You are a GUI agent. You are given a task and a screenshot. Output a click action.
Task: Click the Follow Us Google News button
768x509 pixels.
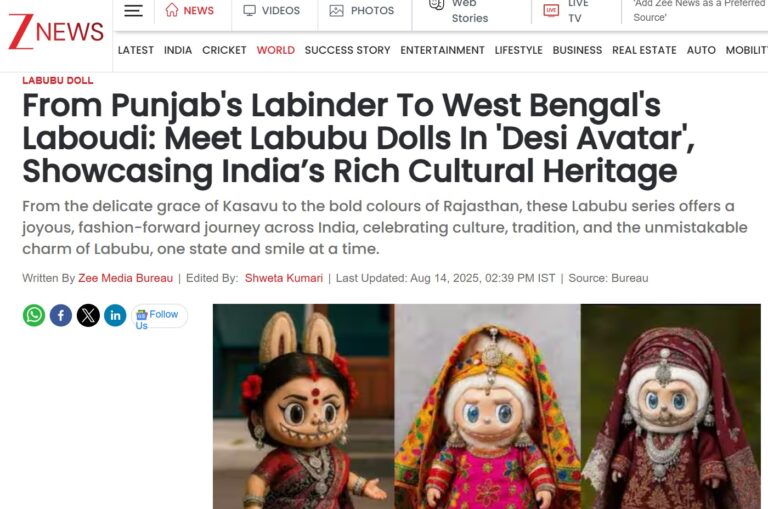[159, 316]
